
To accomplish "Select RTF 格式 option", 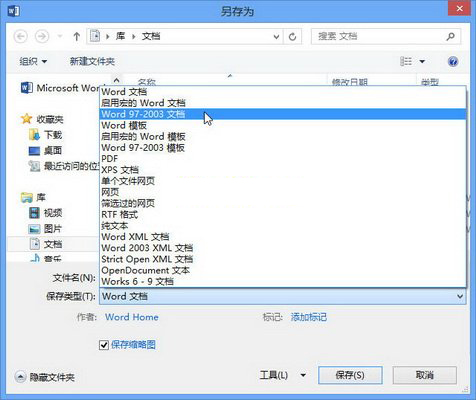I will pos(283,214).
